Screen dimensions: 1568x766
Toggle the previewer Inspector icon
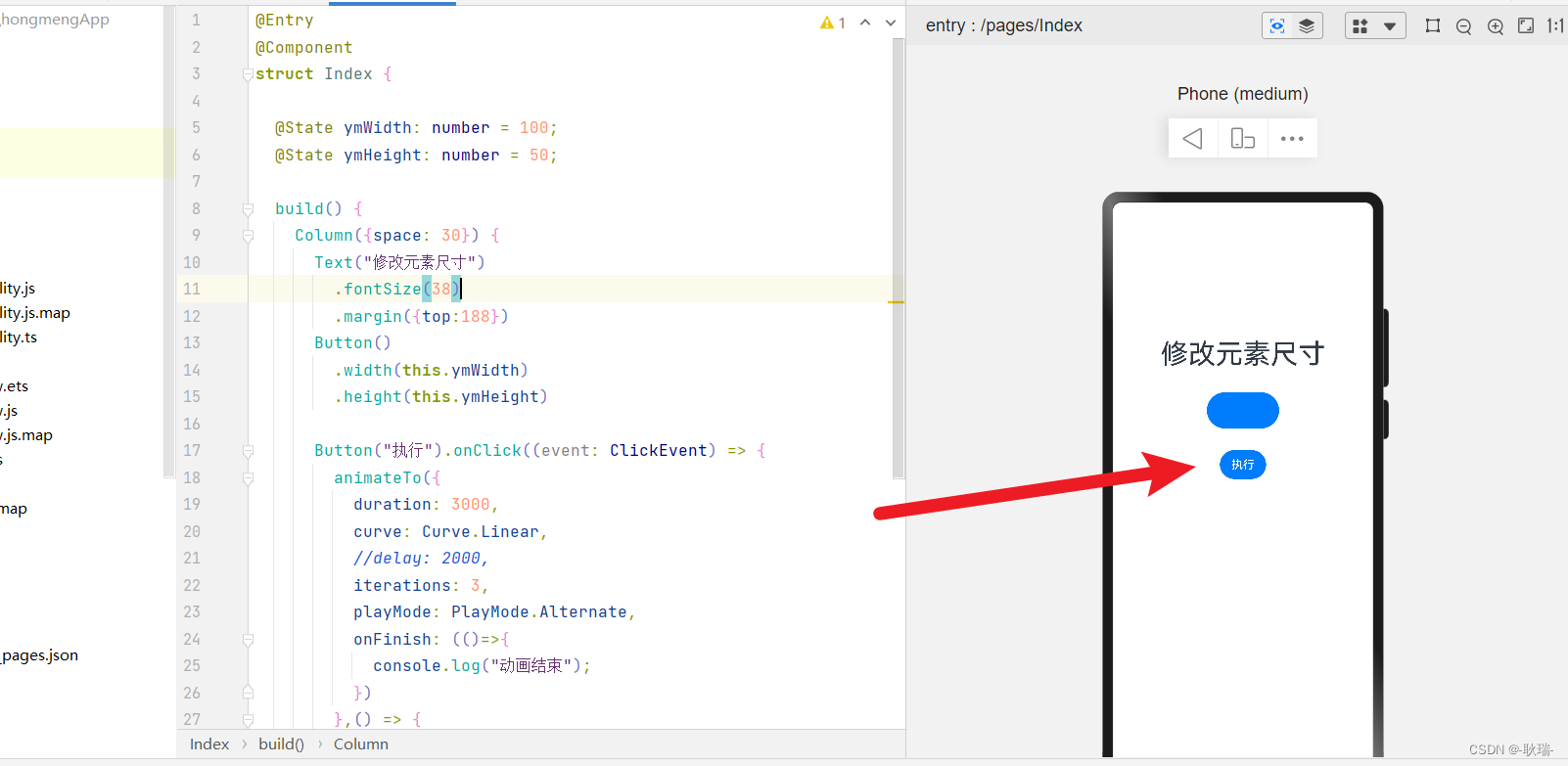click(1277, 26)
